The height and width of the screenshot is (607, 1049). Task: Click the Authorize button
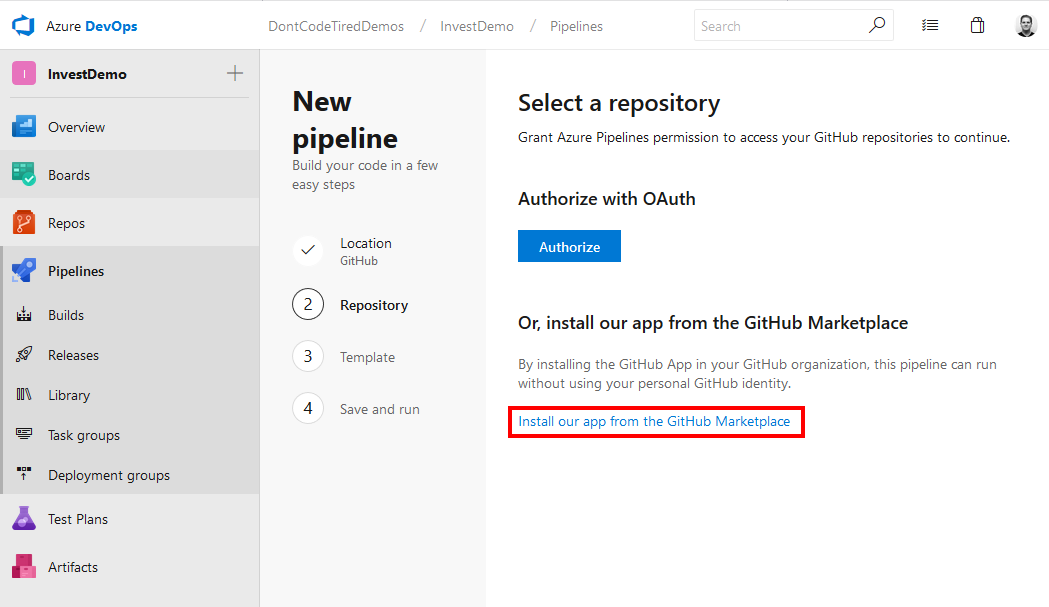569,245
